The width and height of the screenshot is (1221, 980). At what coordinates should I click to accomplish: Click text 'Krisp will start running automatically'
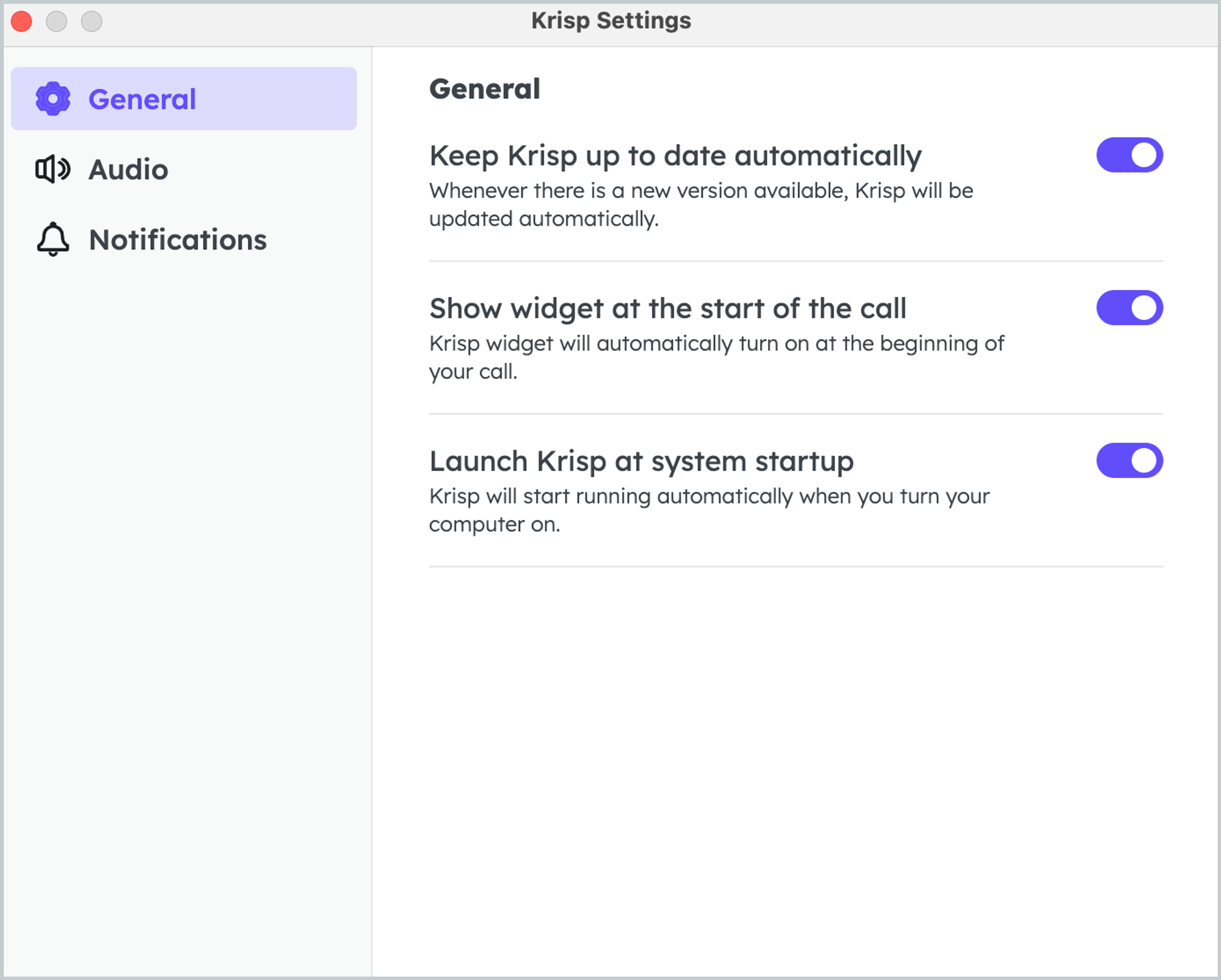point(611,497)
